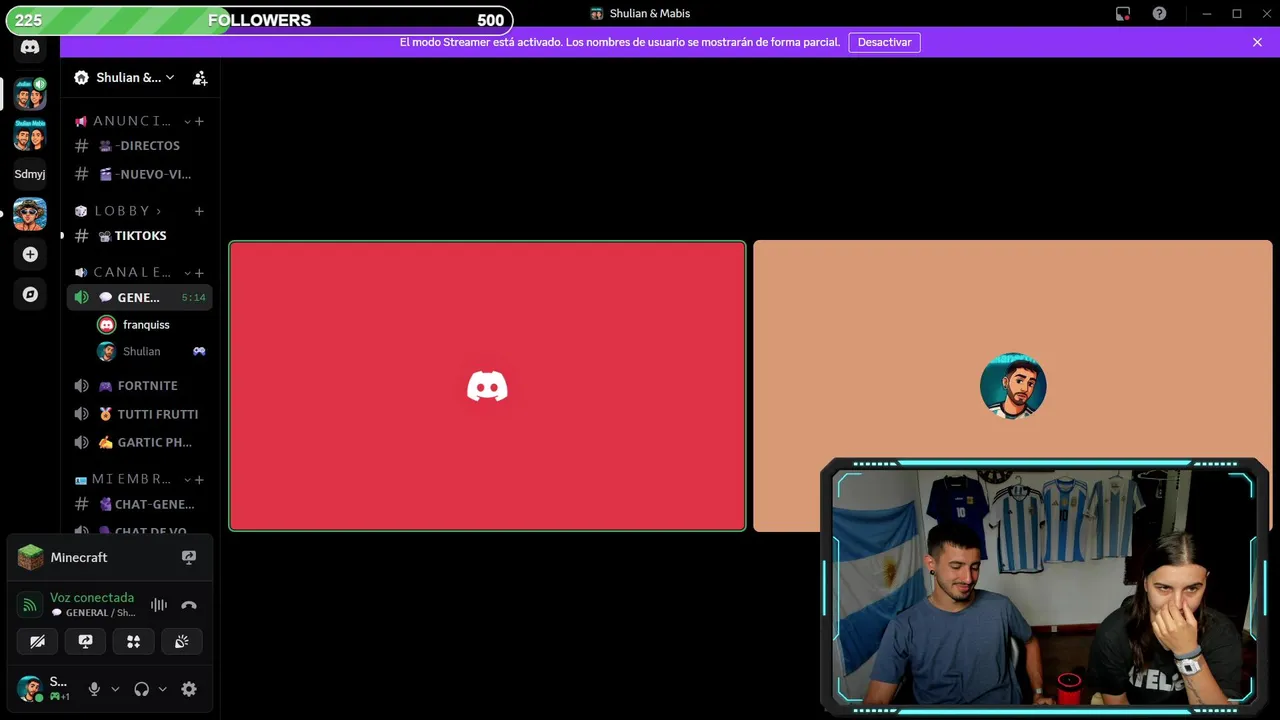This screenshot has width=1280, height=720.
Task: Create channel in LOBBY category
Action: tap(200, 211)
